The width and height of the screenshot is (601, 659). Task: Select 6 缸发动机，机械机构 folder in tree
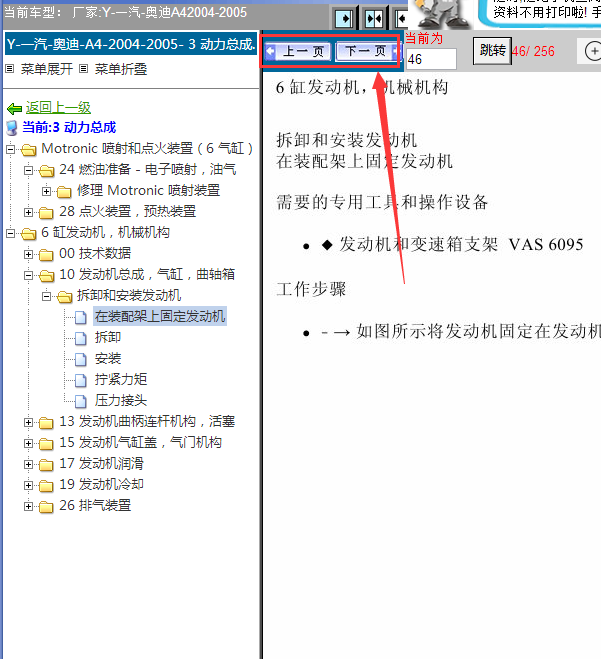[105, 232]
